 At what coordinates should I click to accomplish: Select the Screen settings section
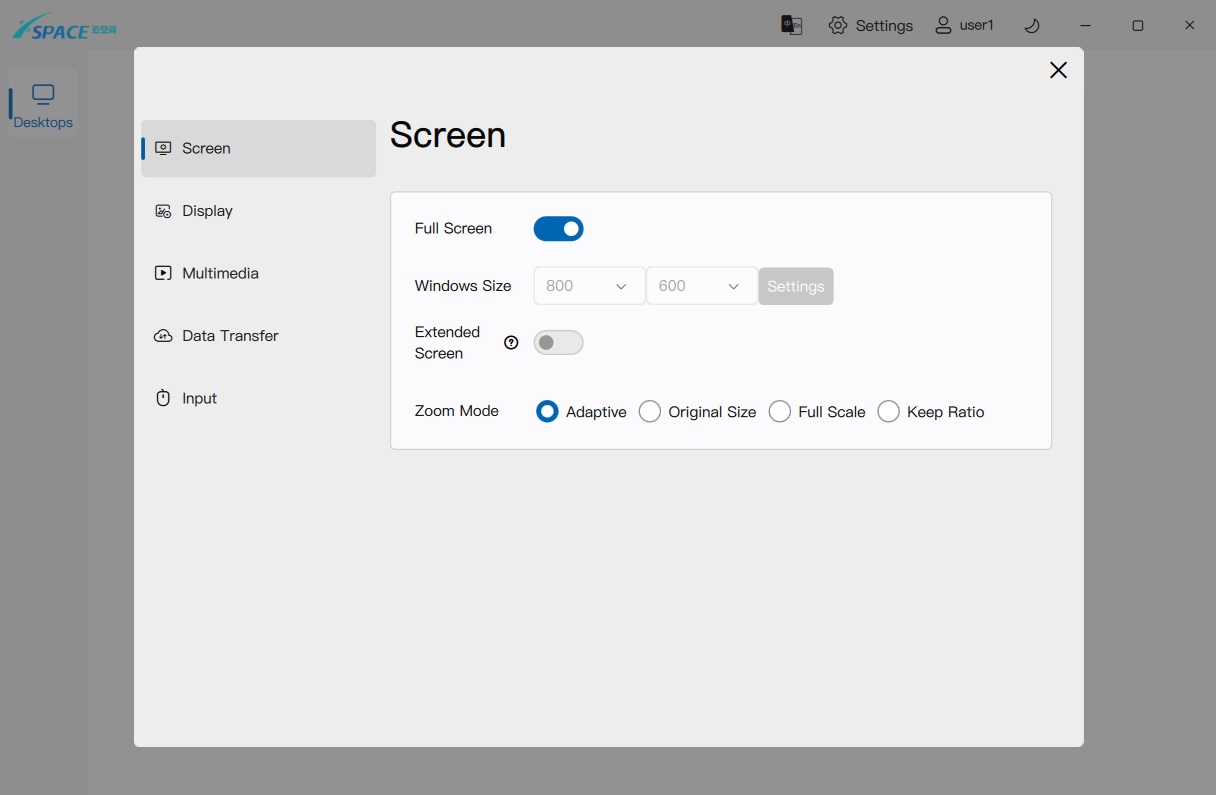[x=206, y=149]
